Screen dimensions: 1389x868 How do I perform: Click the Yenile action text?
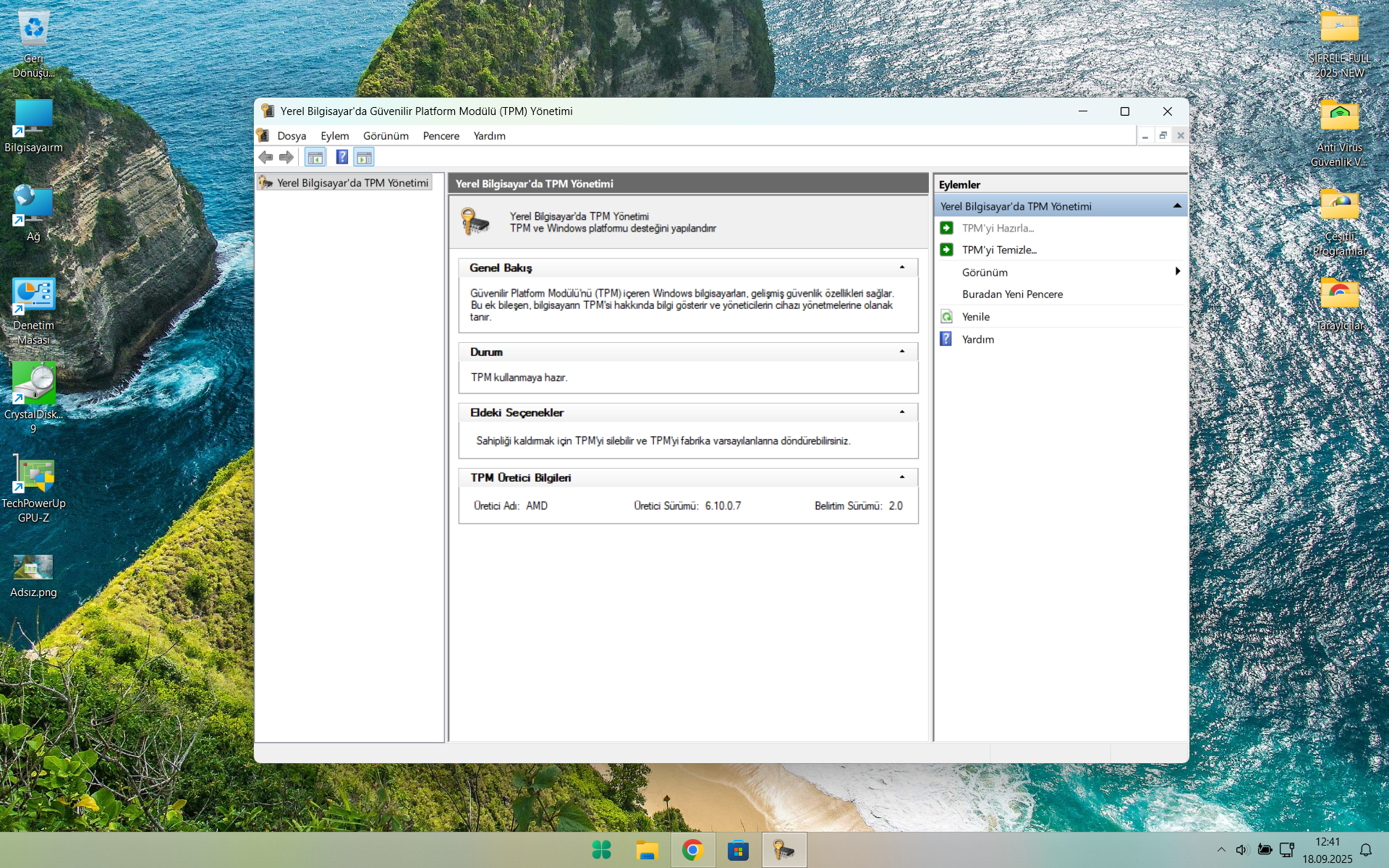976,317
